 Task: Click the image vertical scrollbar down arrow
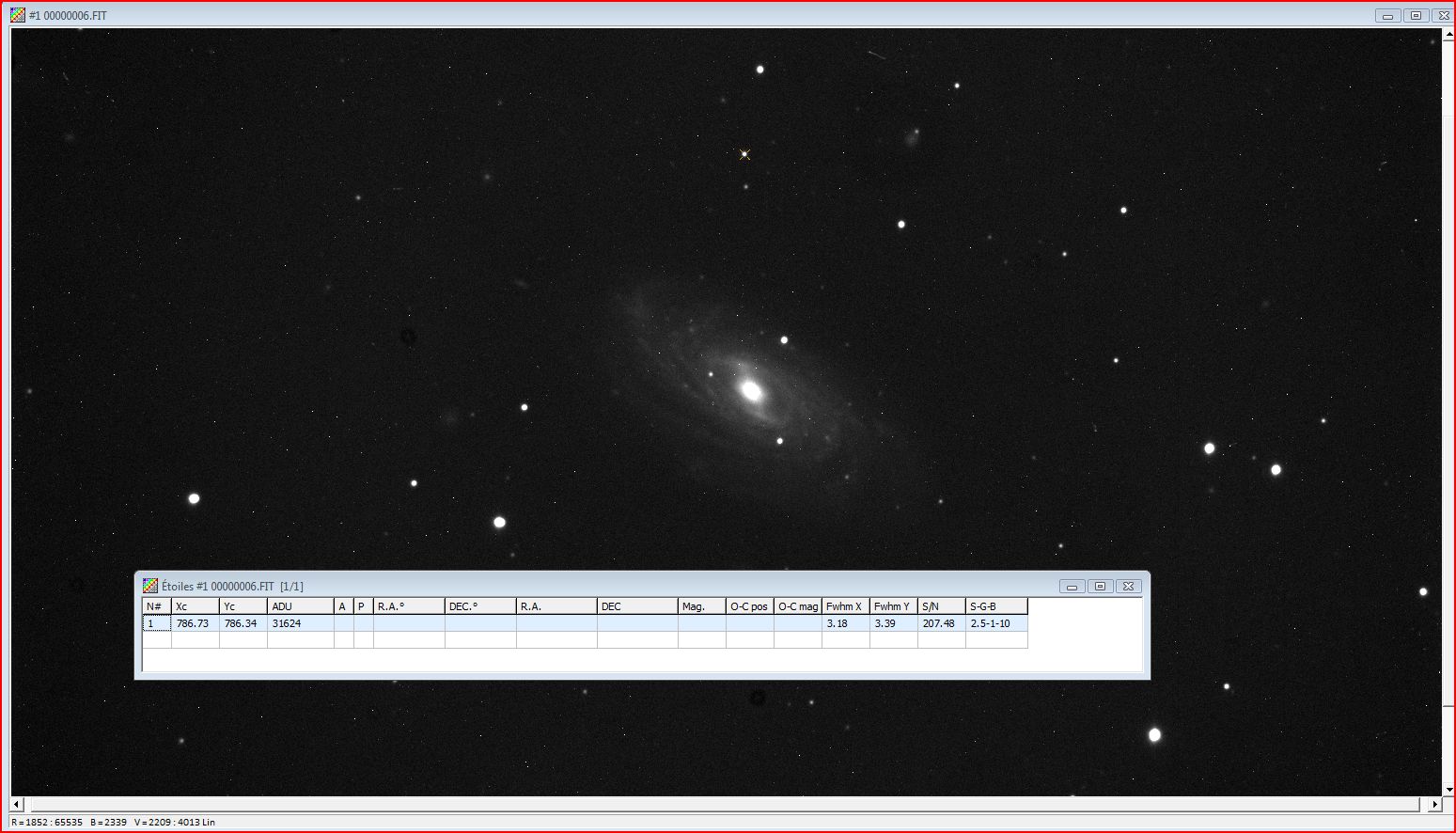(x=1448, y=790)
